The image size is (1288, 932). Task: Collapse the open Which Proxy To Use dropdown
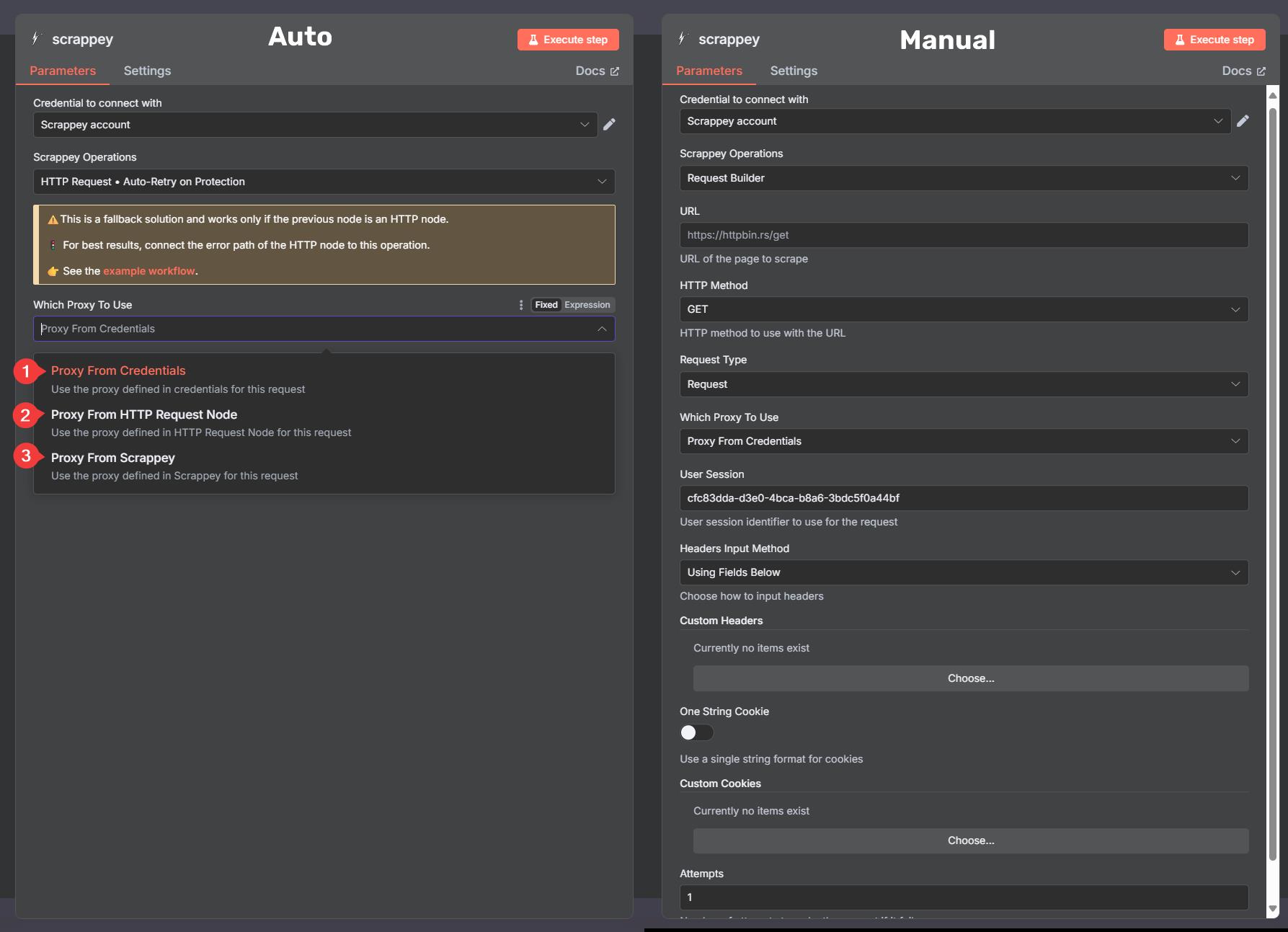click(x=602, y=329)
